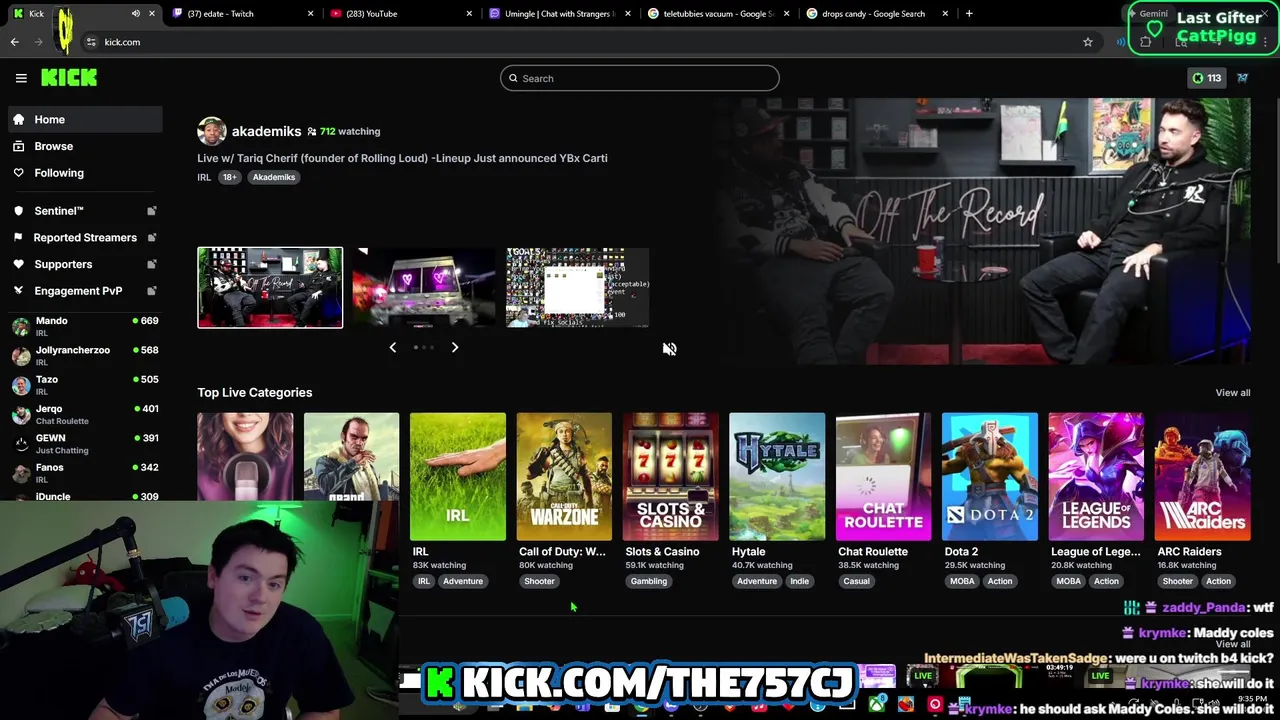Go to previous featured stream
Viewport: 1280px width, 720px height.
392,347
